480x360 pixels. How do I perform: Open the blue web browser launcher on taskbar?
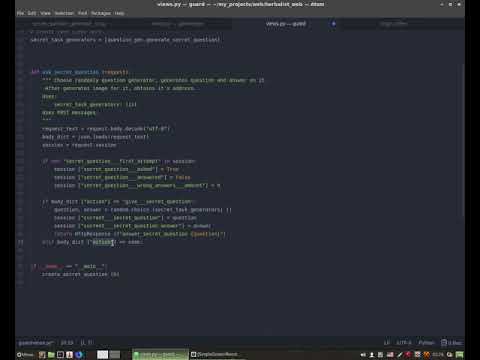pyautogui.click(x=79, y=355)
